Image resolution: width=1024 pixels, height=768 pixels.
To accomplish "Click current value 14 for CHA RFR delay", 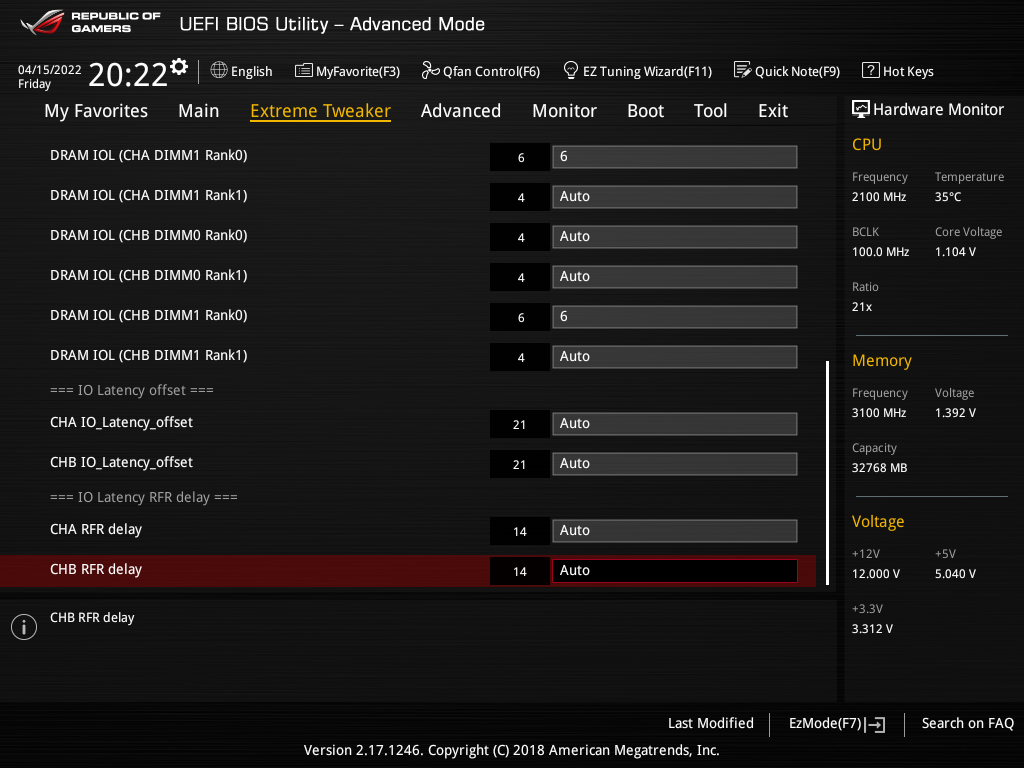I will click(x=519, y=532).
